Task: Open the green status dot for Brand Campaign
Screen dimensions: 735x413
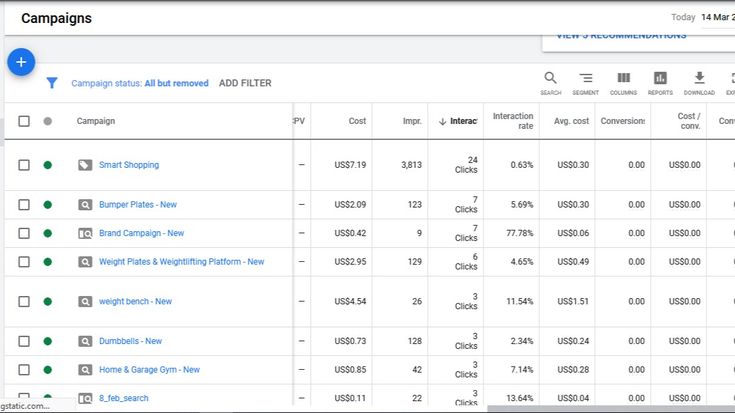Action: click(47, 233)
